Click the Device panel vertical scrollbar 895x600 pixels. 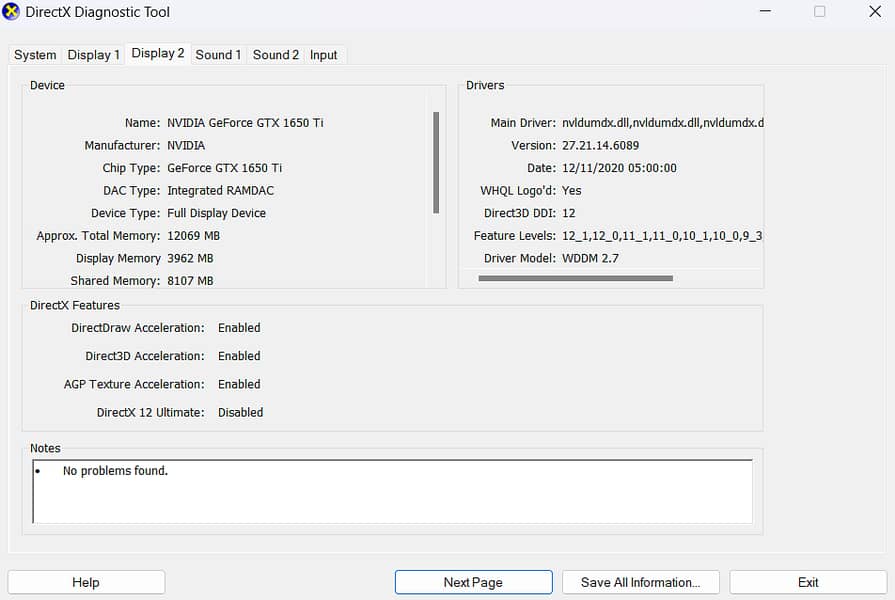pyautogui.click(x=436, y=162)
